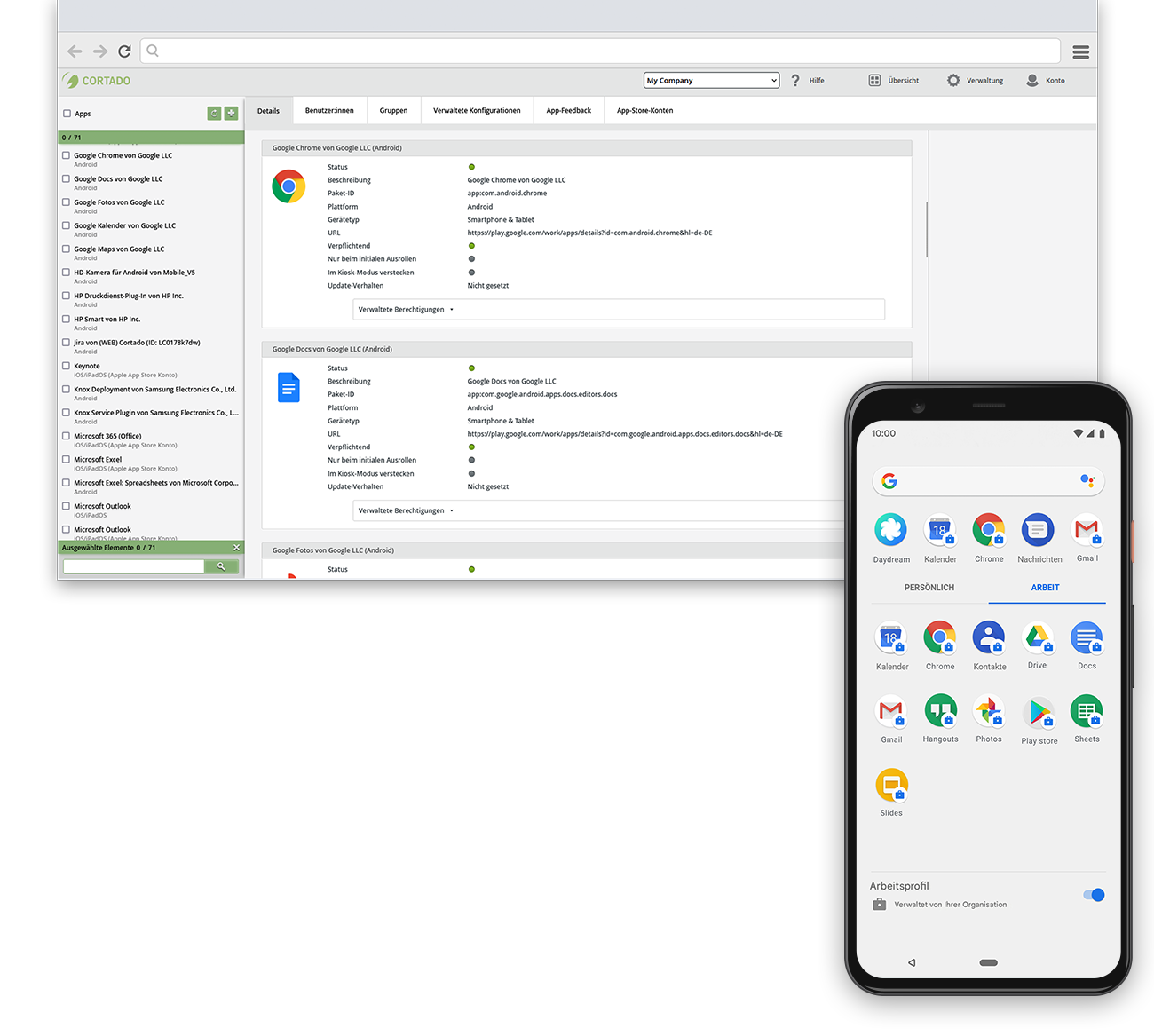The image size is (1154, 1036).
Task: Go back using the browser back arrow
Action: click(x=75, y=51)
